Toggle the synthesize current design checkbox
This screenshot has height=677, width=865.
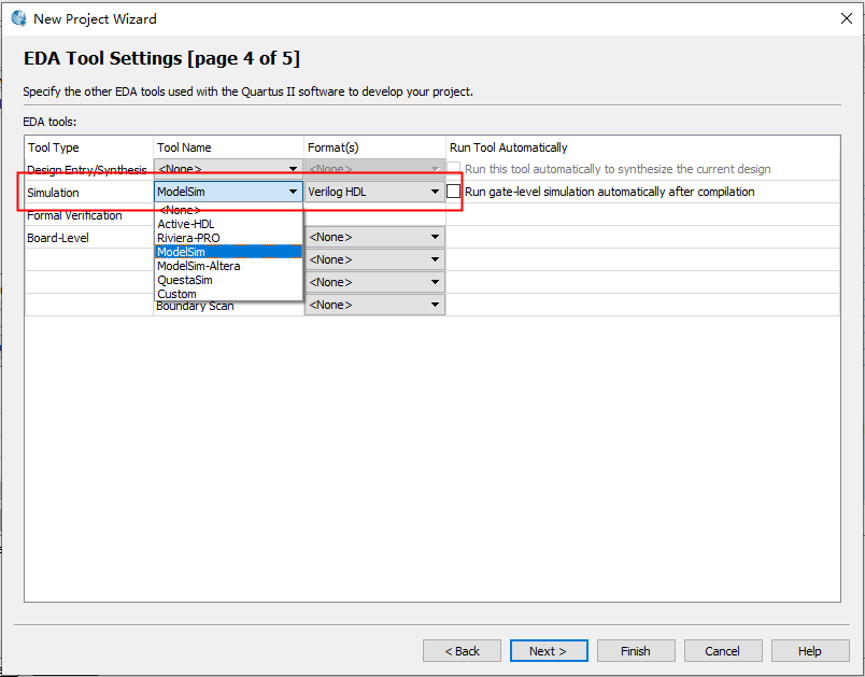point(454,170)
